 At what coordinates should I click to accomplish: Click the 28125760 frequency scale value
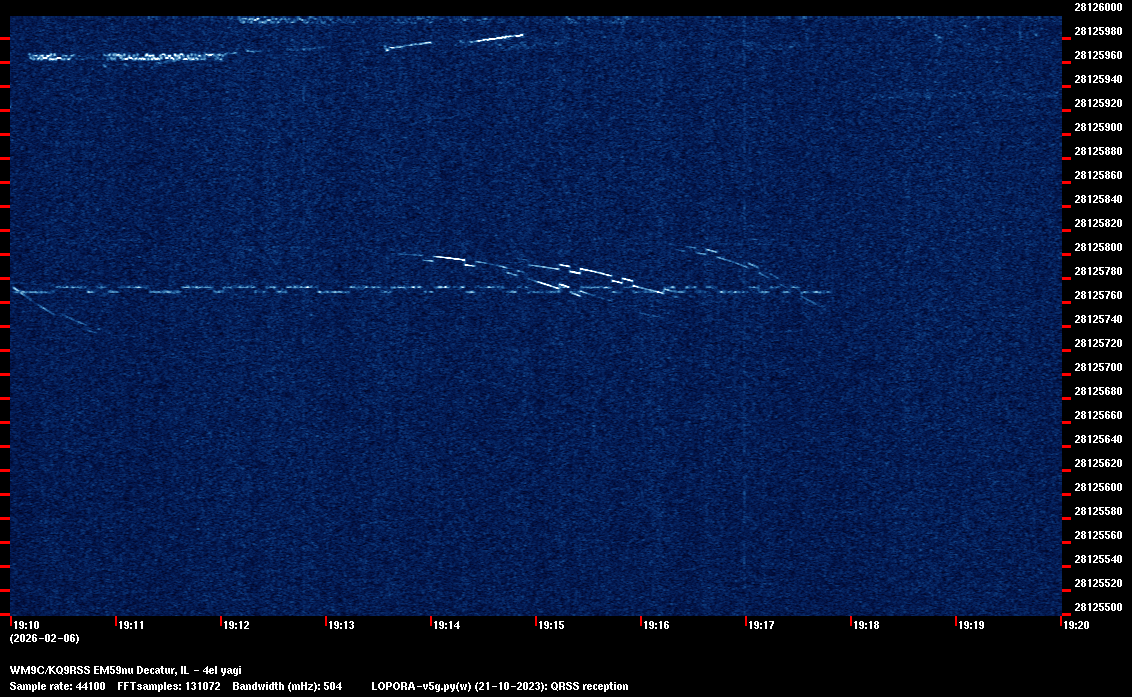pyautogui.click(x=1097, y=295)
